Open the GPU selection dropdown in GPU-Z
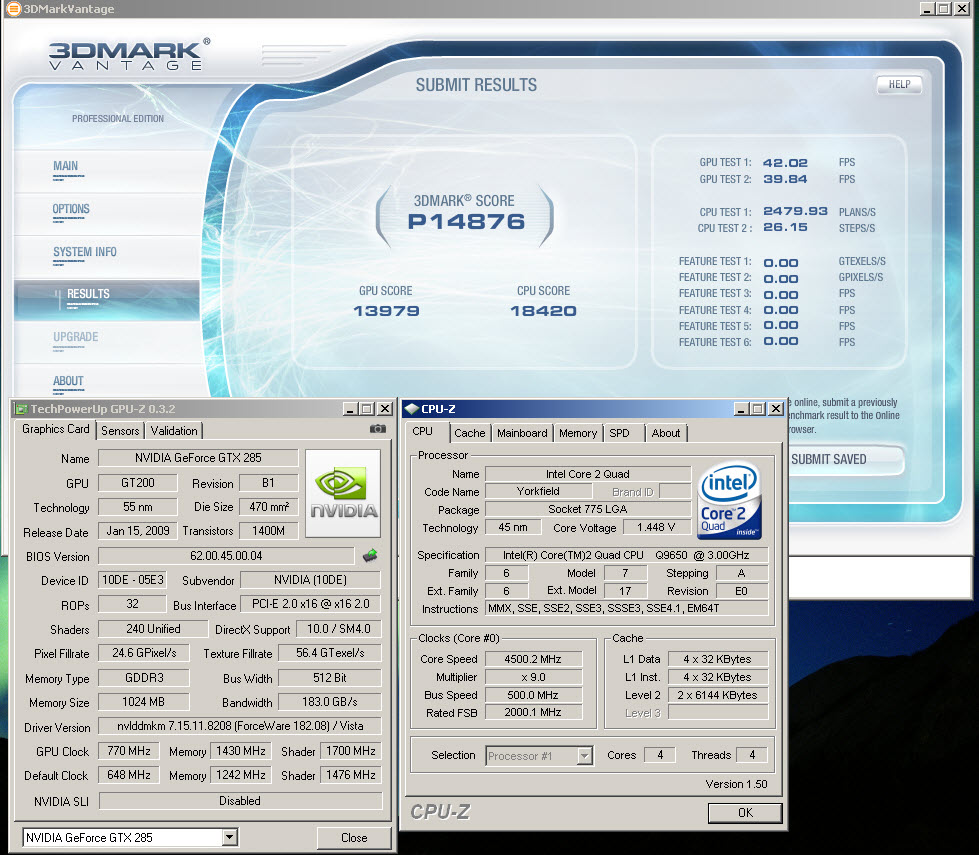Screen dimensions: 979x855 (x=230, y=837)
